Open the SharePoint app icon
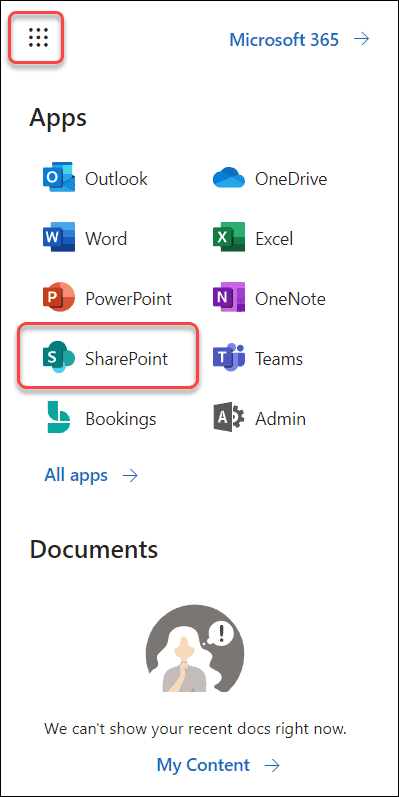399x797 pixels. click(59, 358)
